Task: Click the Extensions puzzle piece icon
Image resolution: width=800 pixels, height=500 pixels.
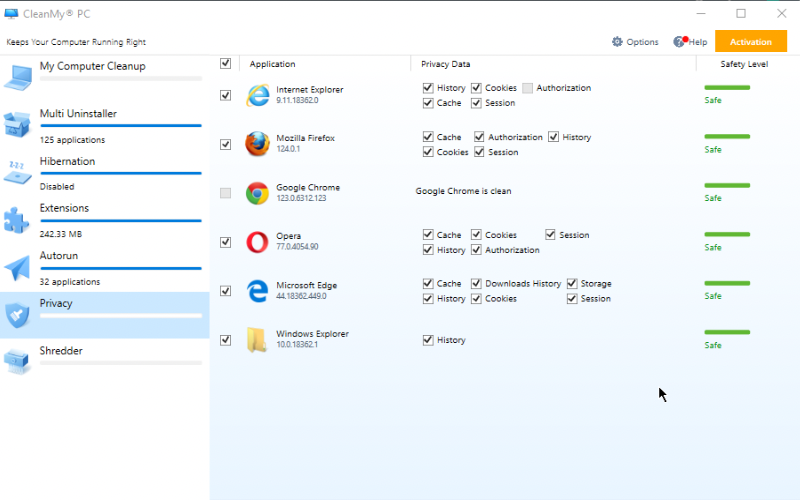Action: 17,220
